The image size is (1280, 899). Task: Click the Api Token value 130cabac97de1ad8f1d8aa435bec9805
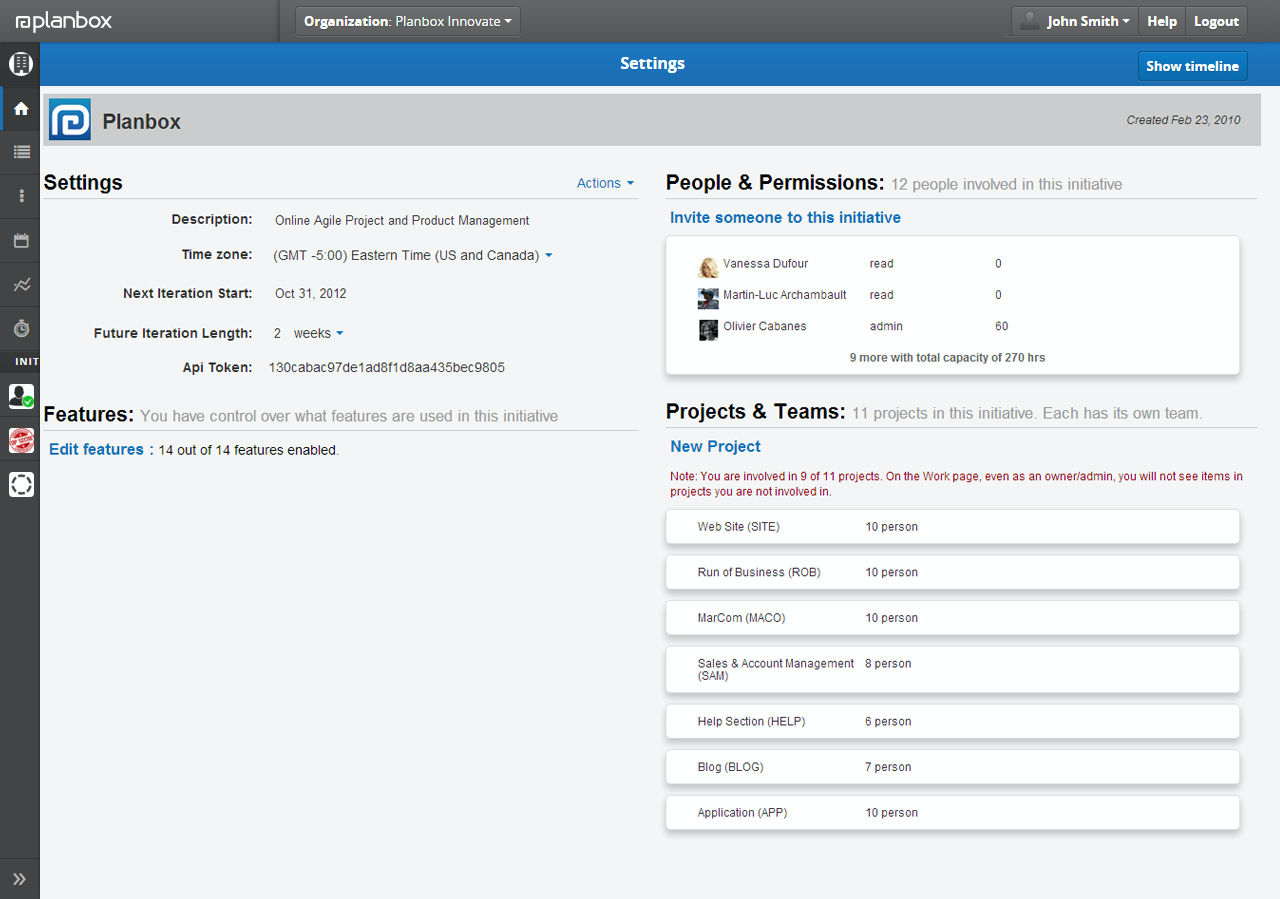pos(387,367)
